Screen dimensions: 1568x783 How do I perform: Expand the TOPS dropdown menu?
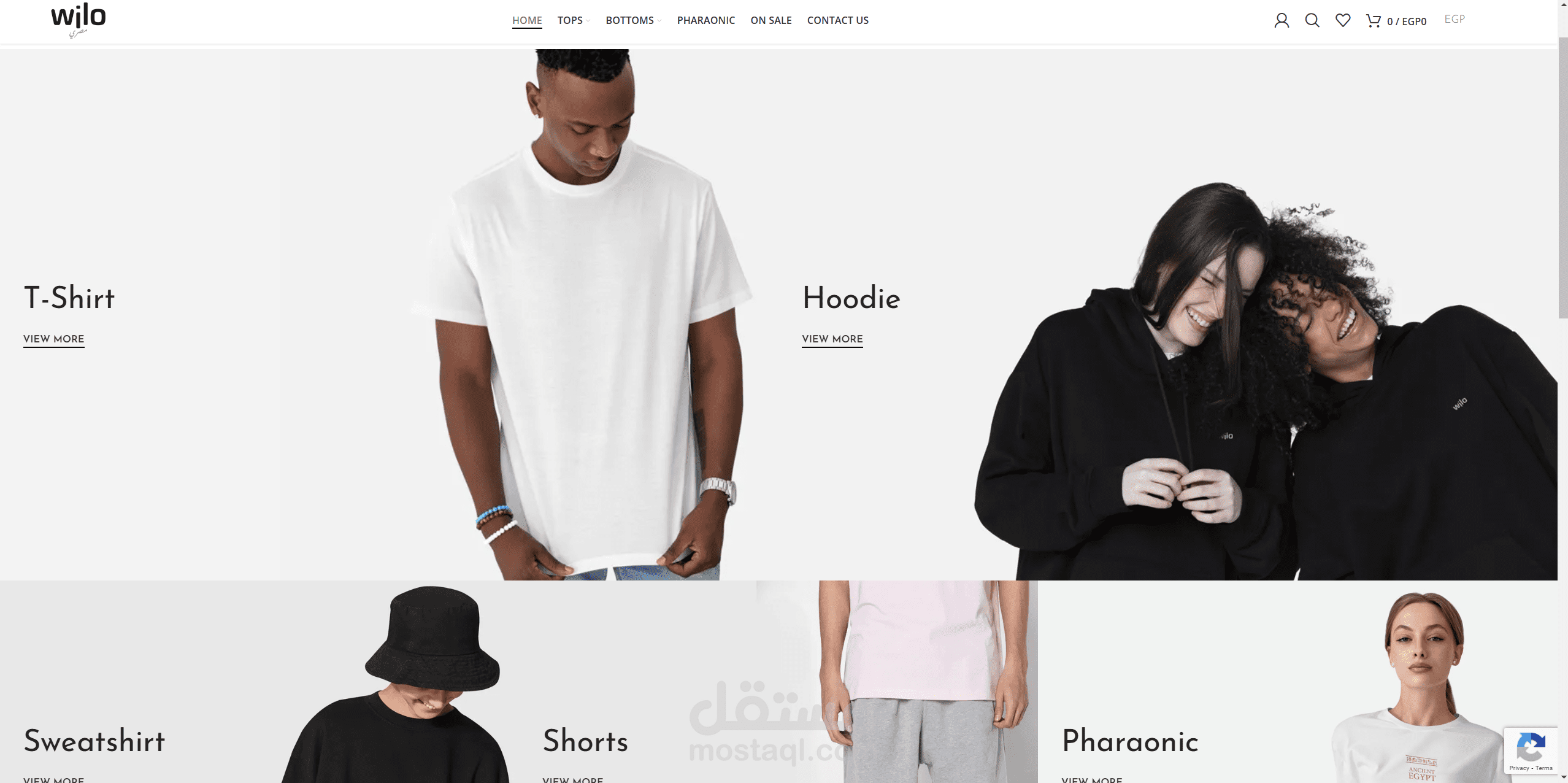tap(573, 20)
